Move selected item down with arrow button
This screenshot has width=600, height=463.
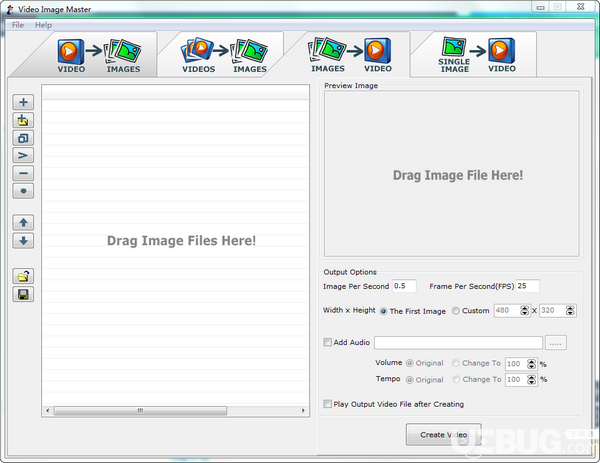[23, 241]
